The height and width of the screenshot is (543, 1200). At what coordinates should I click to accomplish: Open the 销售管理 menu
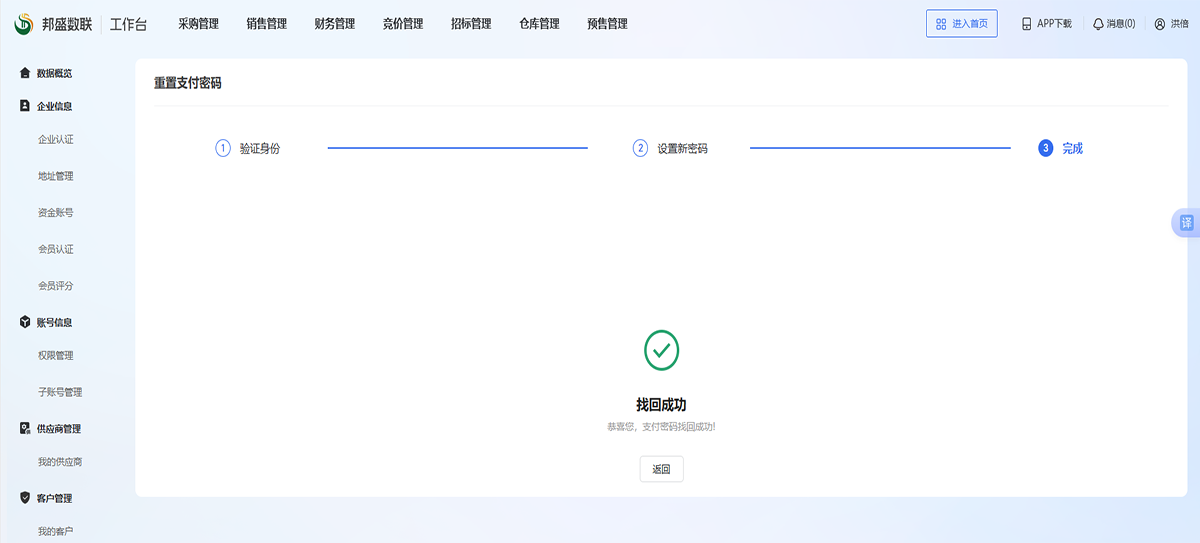[266, 24]
